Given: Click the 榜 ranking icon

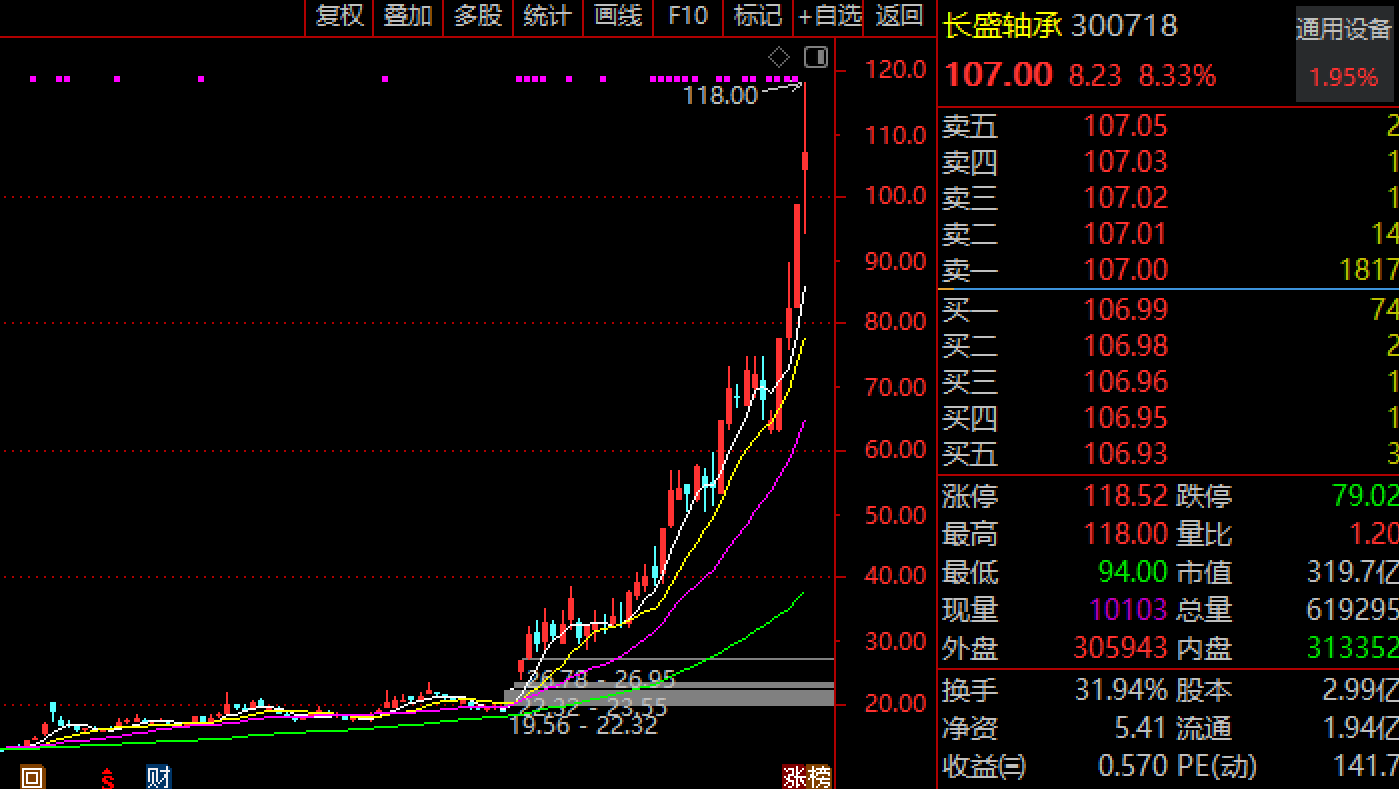Looking at the screenshot, I should pos(819,777).
